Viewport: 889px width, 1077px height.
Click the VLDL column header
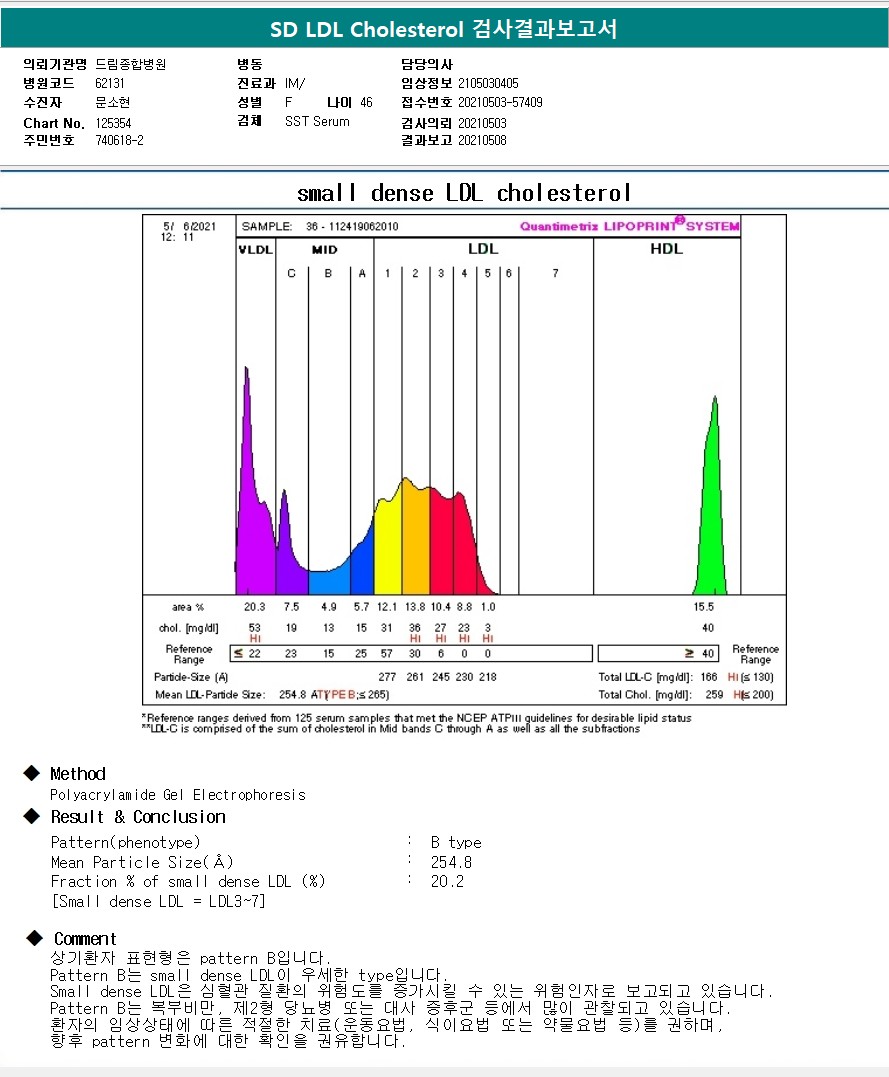(256, 249)
